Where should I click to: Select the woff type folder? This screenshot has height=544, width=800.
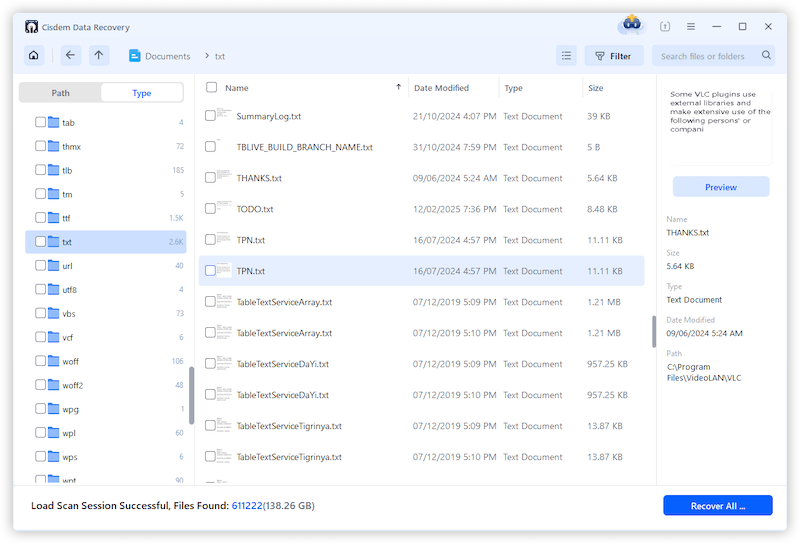(x=106, y=361)
